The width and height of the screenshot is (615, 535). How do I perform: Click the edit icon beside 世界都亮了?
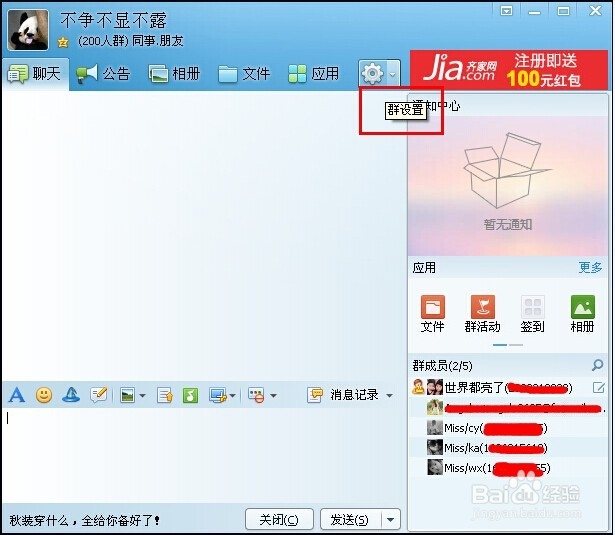tap(598, 388)
